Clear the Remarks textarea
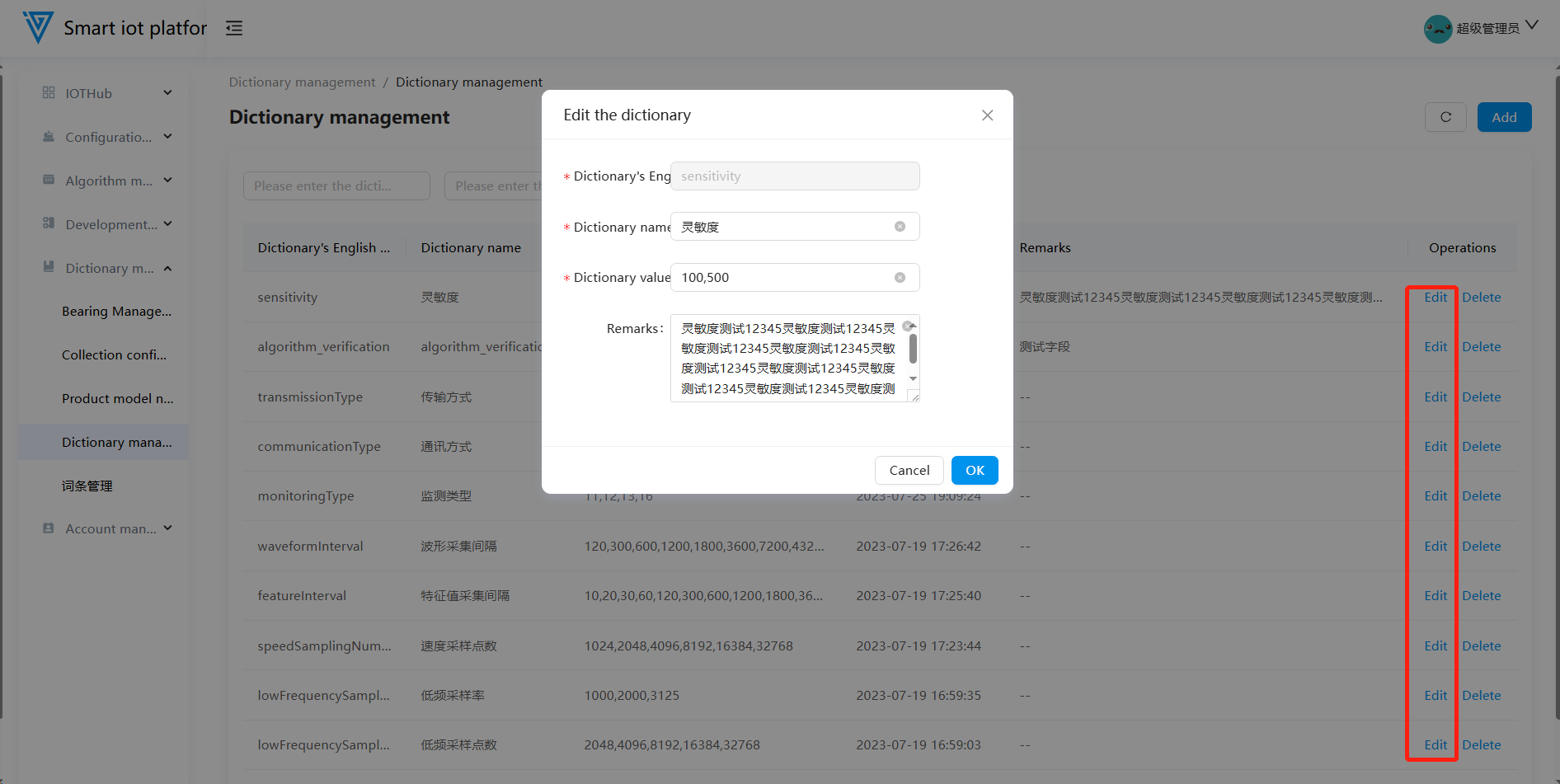Screen dimensions: 1560x784 [x=907, y=326]
